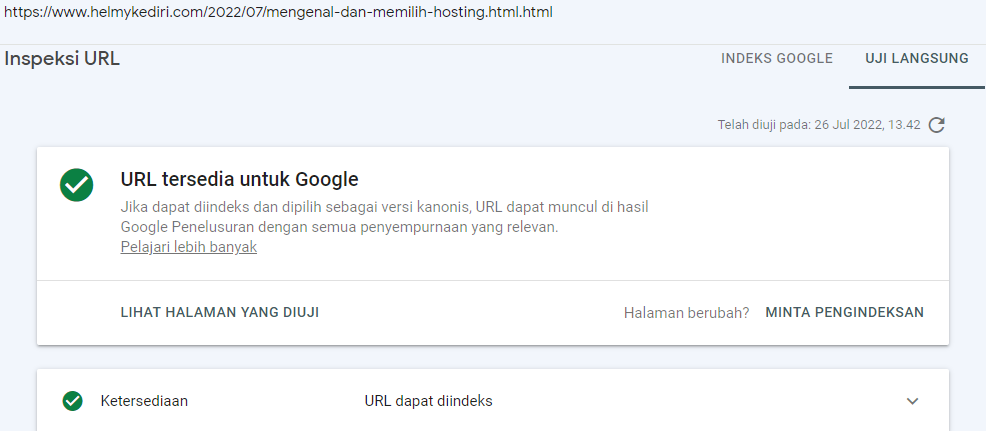Image resolution: width=986 pixels, height=431 pixels.
Task: Click 'URL tersedia untuk Google' title
Action: pos(239,179)
